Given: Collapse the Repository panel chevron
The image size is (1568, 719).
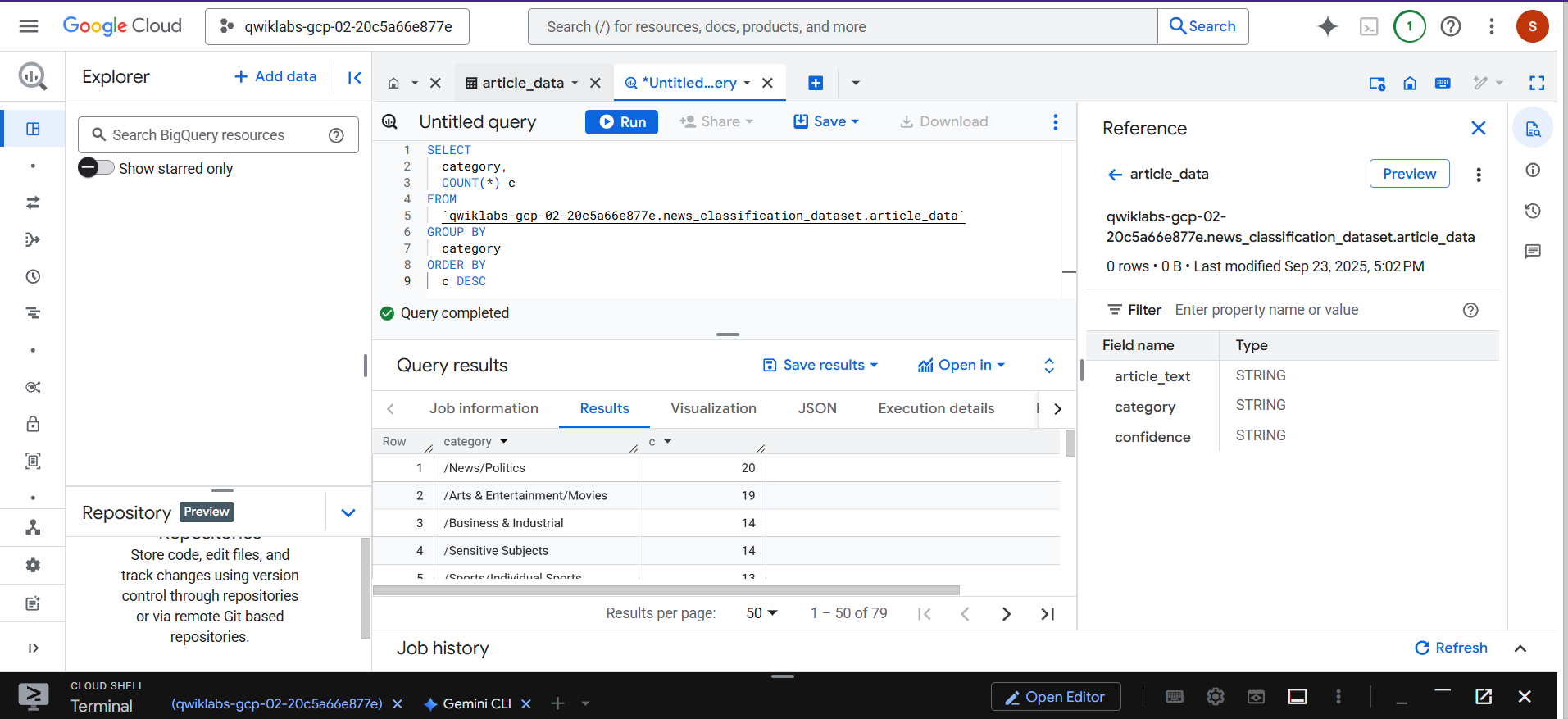Looking at the screenshot, I should coord(348,513).
